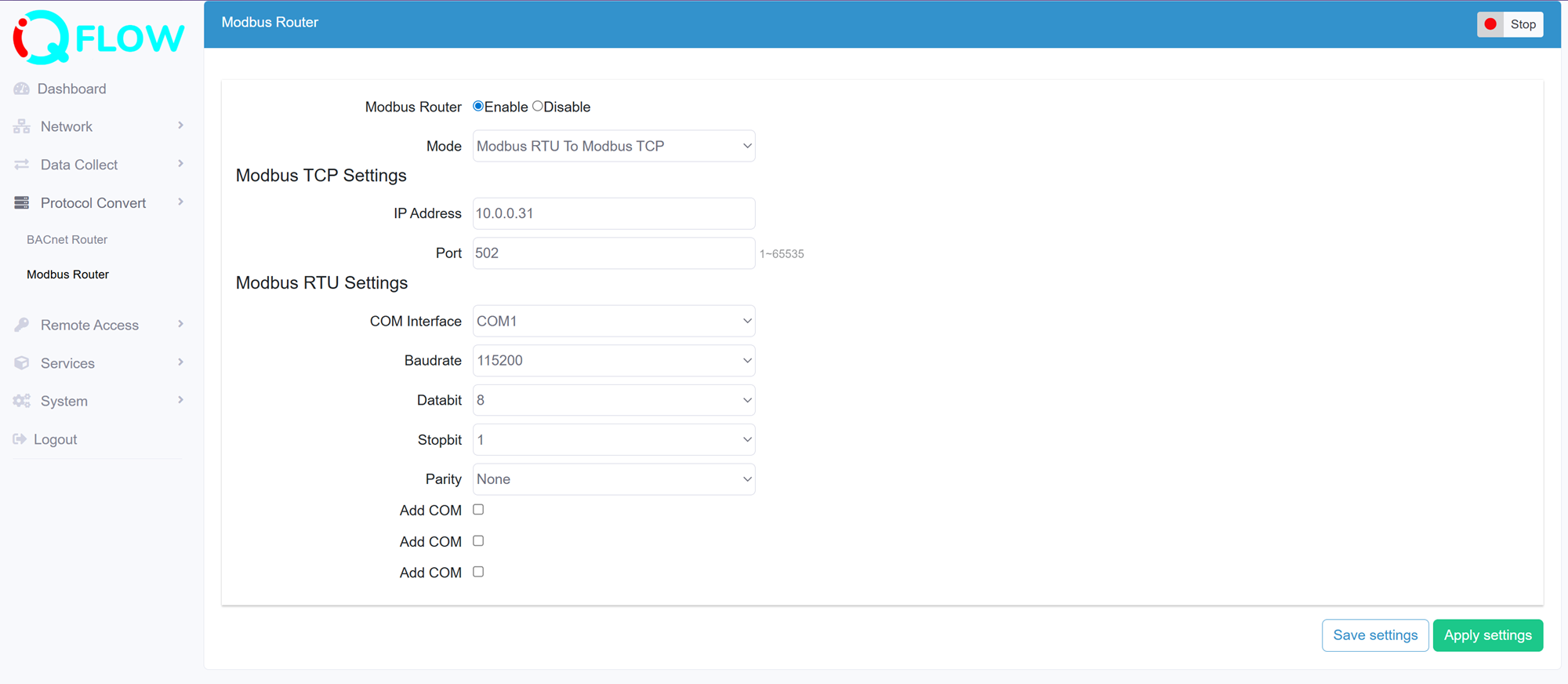Check the second Add COM checkbox
The image size is (1568, 684).
click(478, 541)
